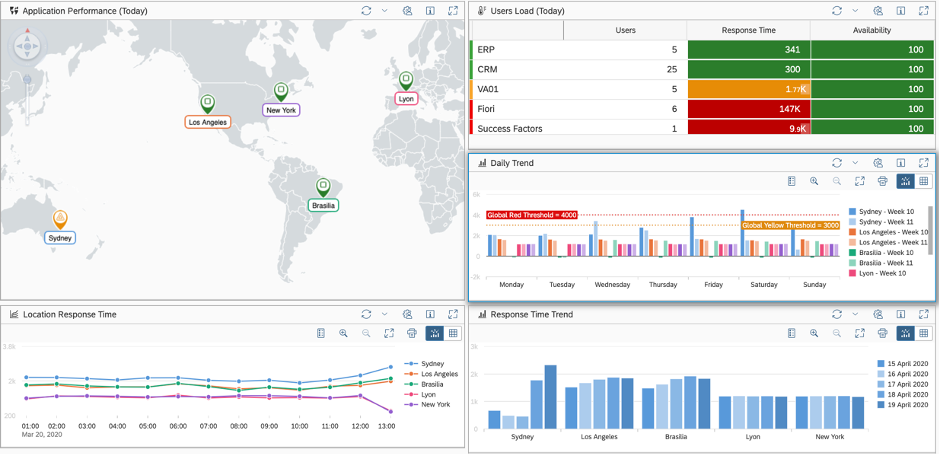The image size is (939, 454).
Task: Open full screen for Location Response Time chart
Action: [x=388, y=333]
